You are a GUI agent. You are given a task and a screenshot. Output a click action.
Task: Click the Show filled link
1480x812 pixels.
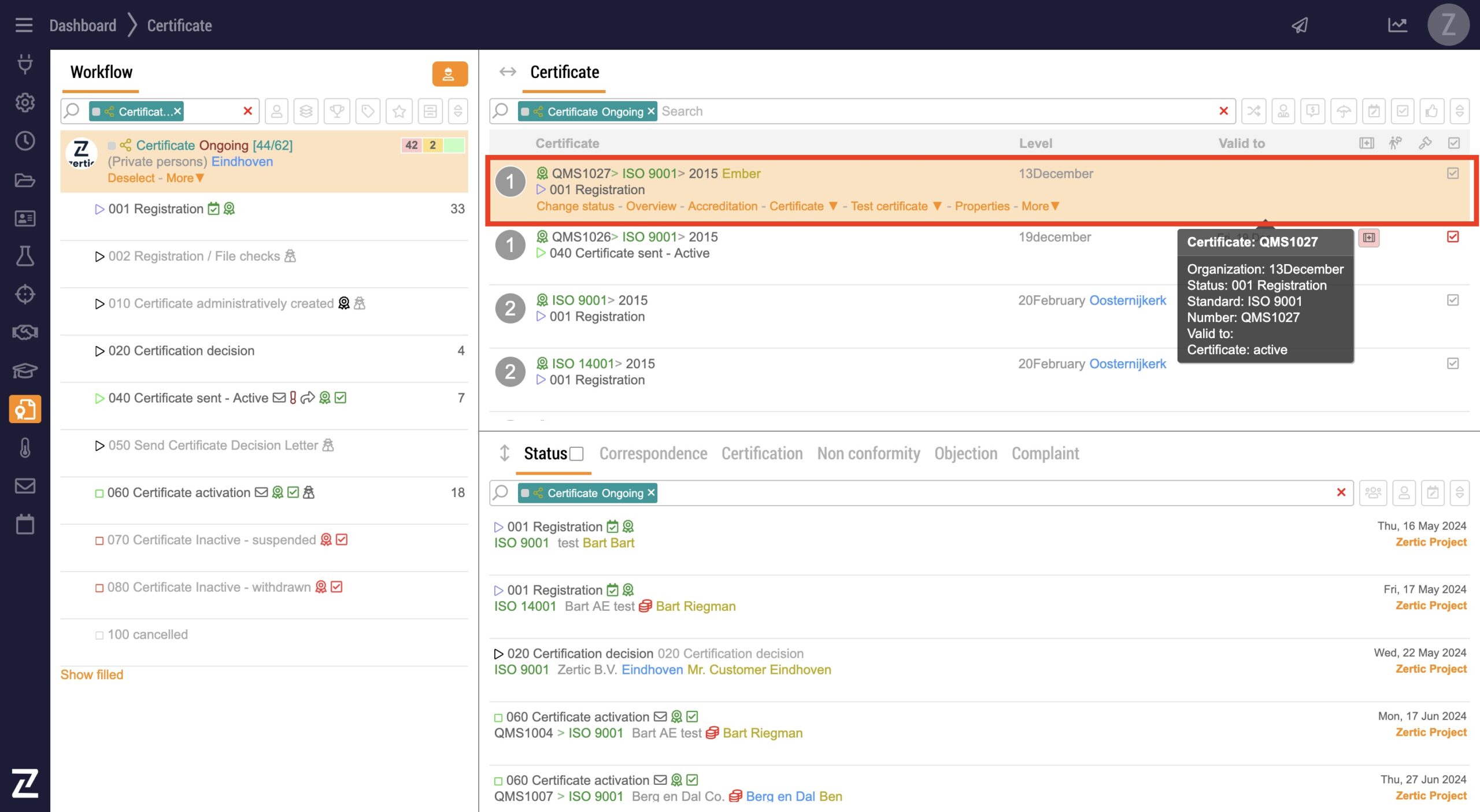(x=92, y=674)
